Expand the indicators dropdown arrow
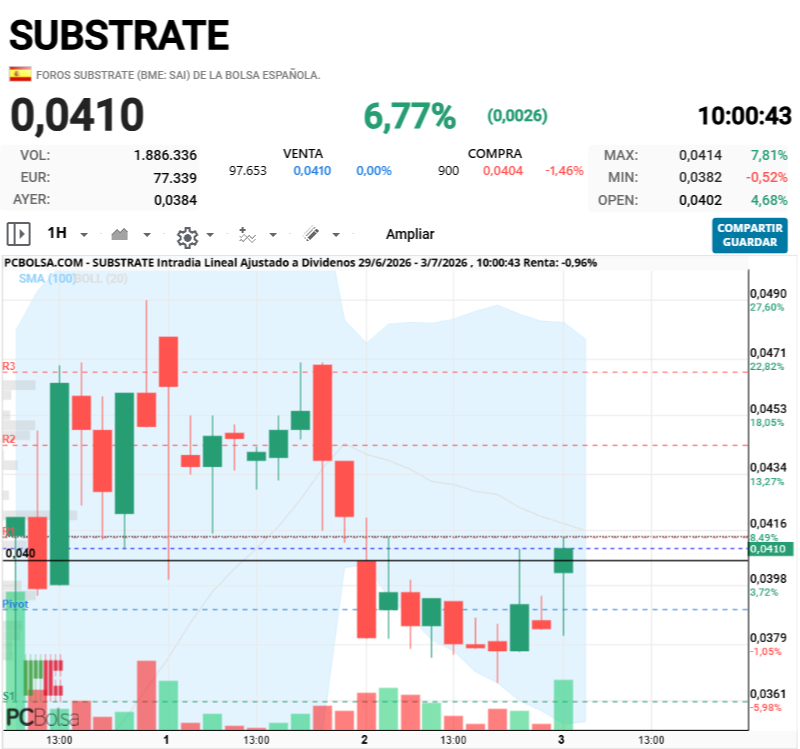This screenshot has height=749, width=800. click(x=273, y=235)
